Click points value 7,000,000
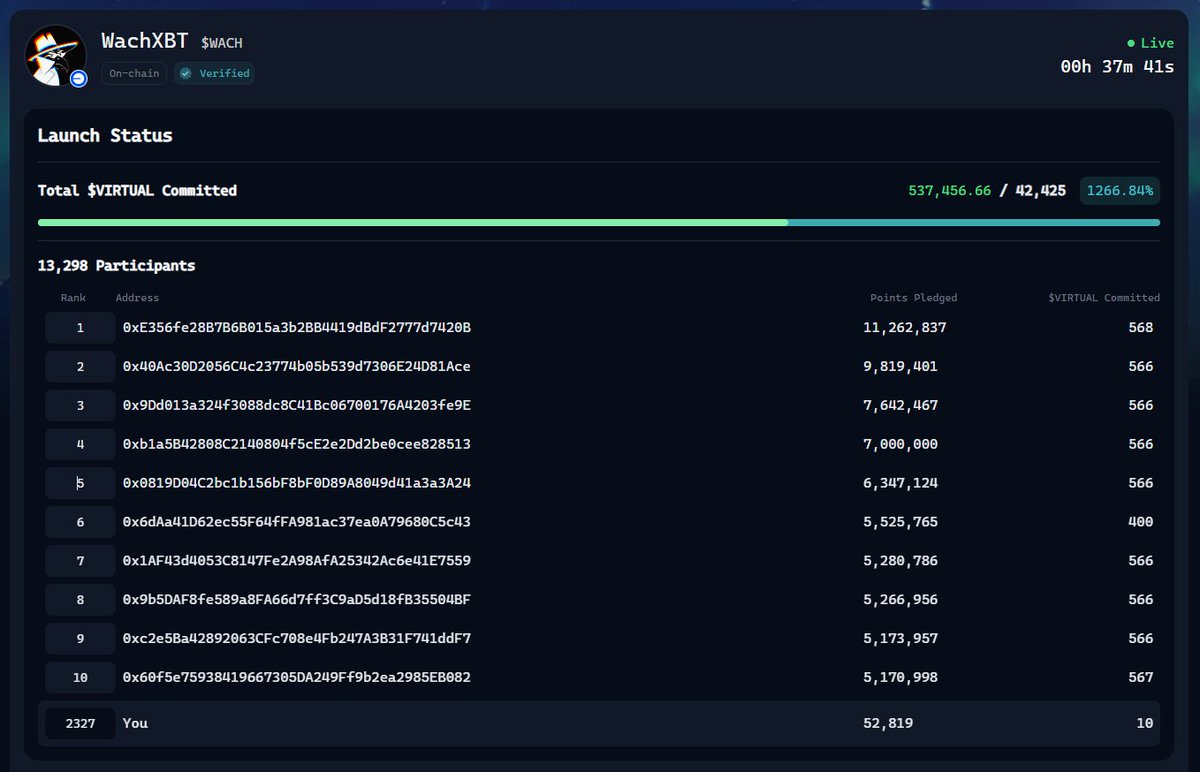 pos(901,444)
